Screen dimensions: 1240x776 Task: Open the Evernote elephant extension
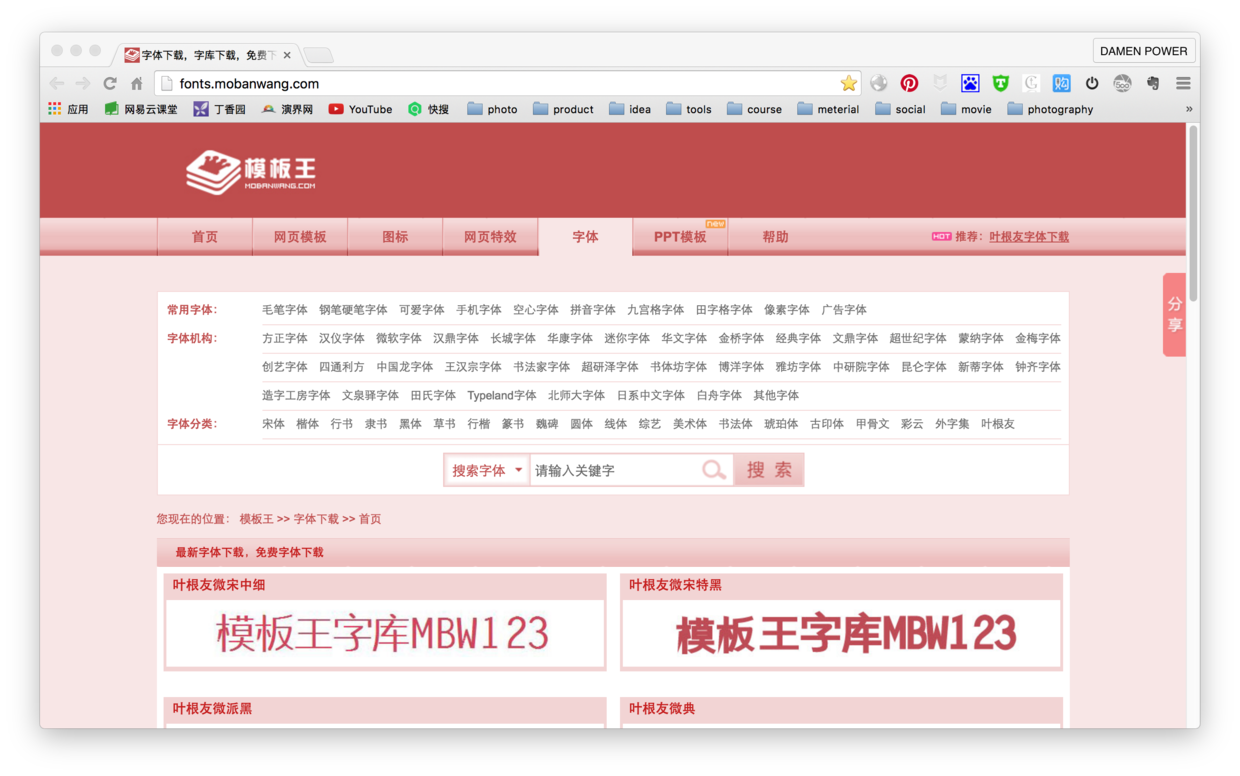[x=1153, y=83]
